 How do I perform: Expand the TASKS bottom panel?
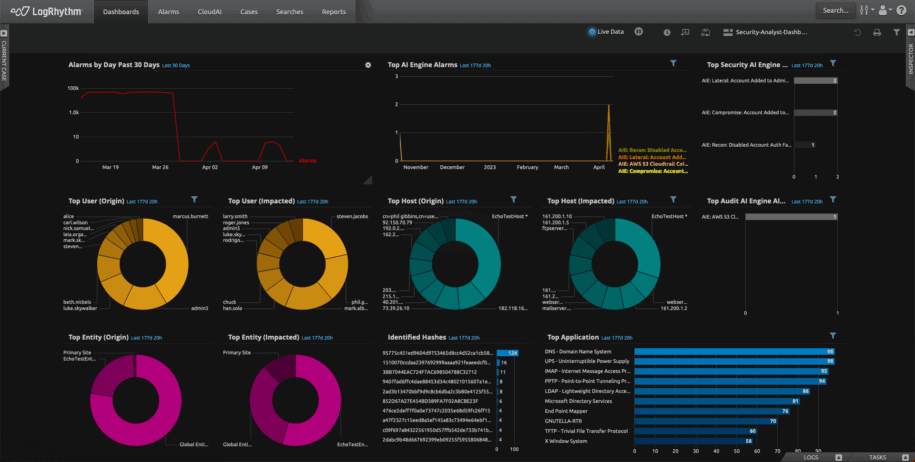(877, 457)
